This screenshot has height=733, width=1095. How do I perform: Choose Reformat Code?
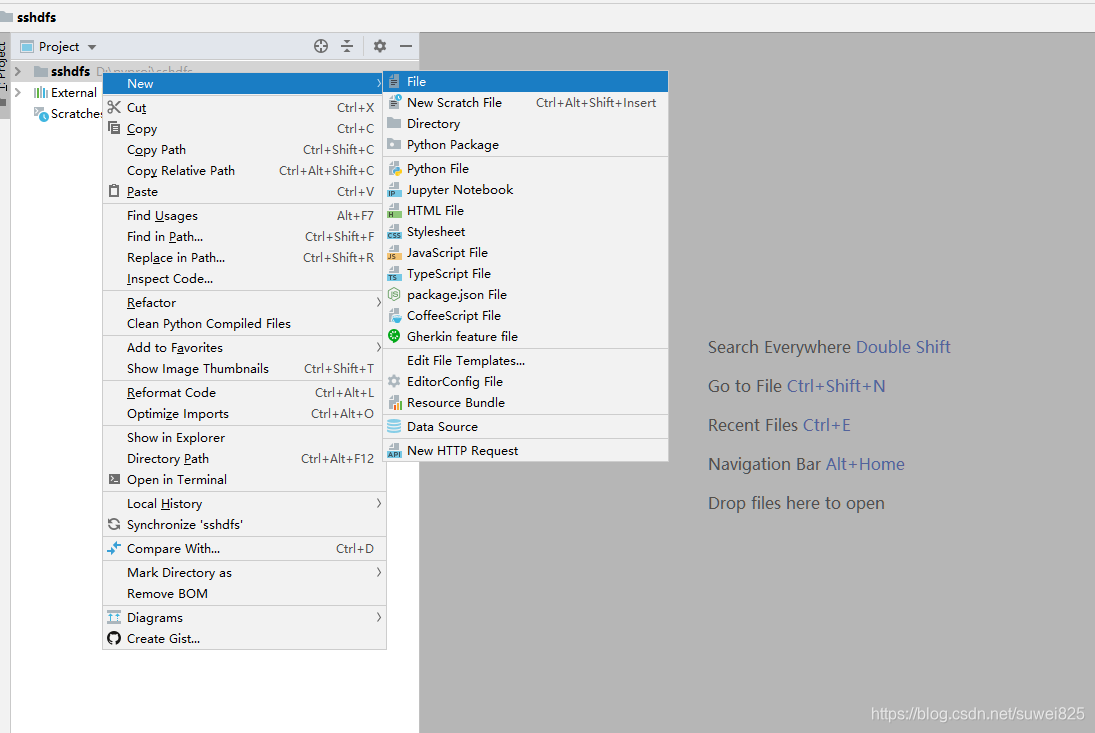tap(244, 392)
